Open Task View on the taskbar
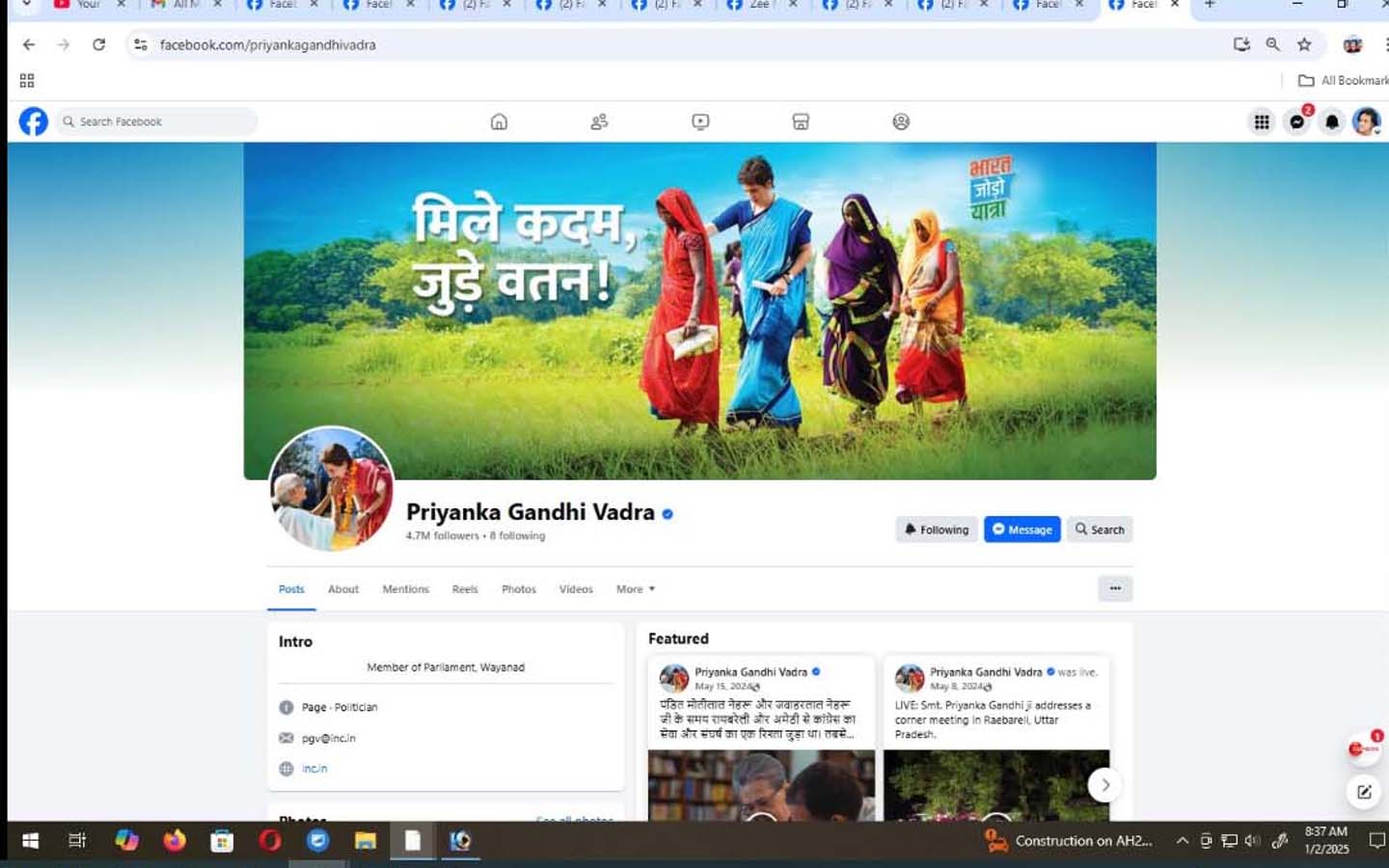 77,841
